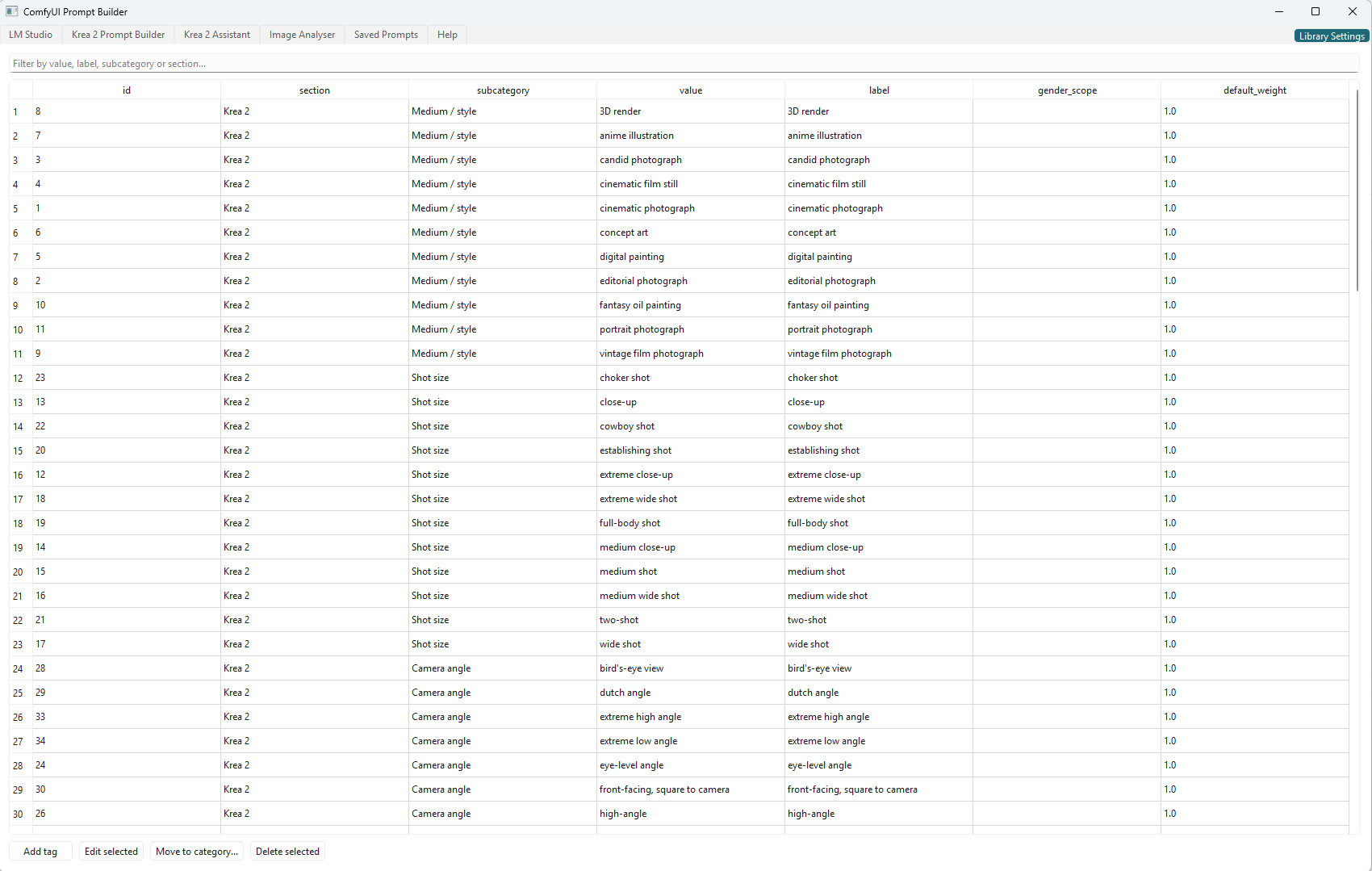This screenshot has height=871, width=1372.
Task: Select the 'establishing shot' label cell
Action: [x=879, y=450]
